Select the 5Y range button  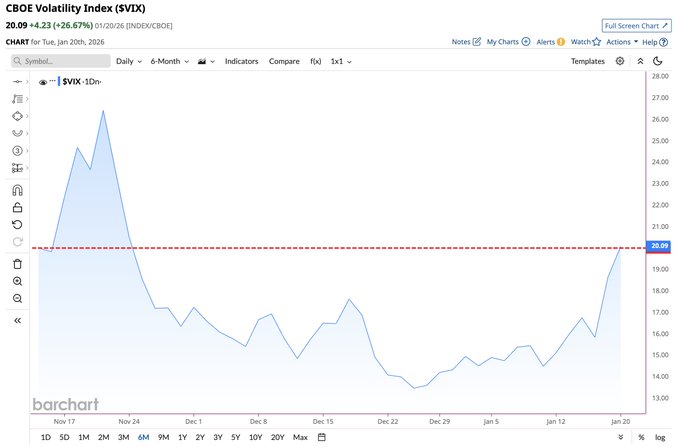pos(235,437)
